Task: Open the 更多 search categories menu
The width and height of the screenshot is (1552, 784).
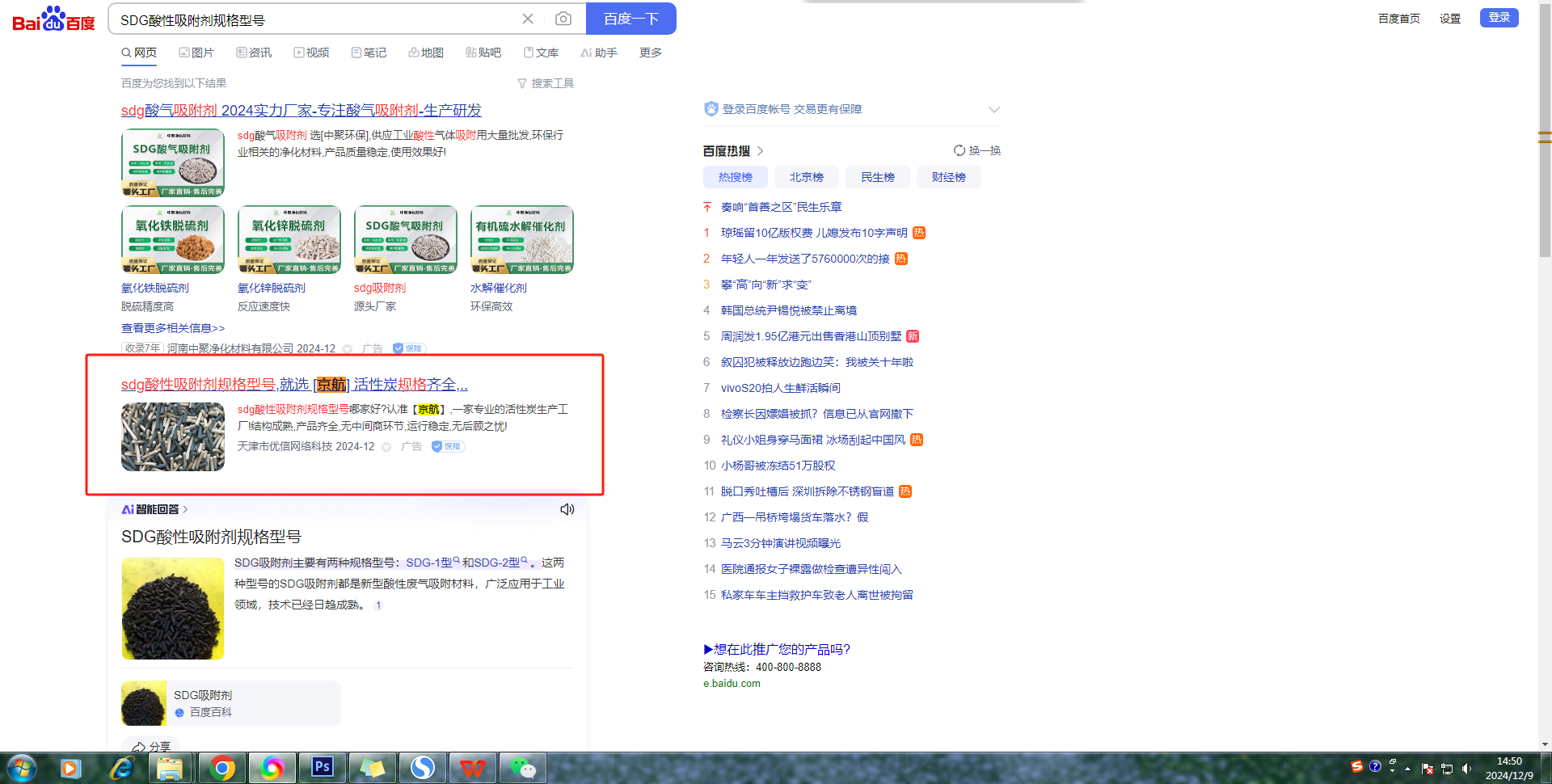Action: (x=650, y=53)
